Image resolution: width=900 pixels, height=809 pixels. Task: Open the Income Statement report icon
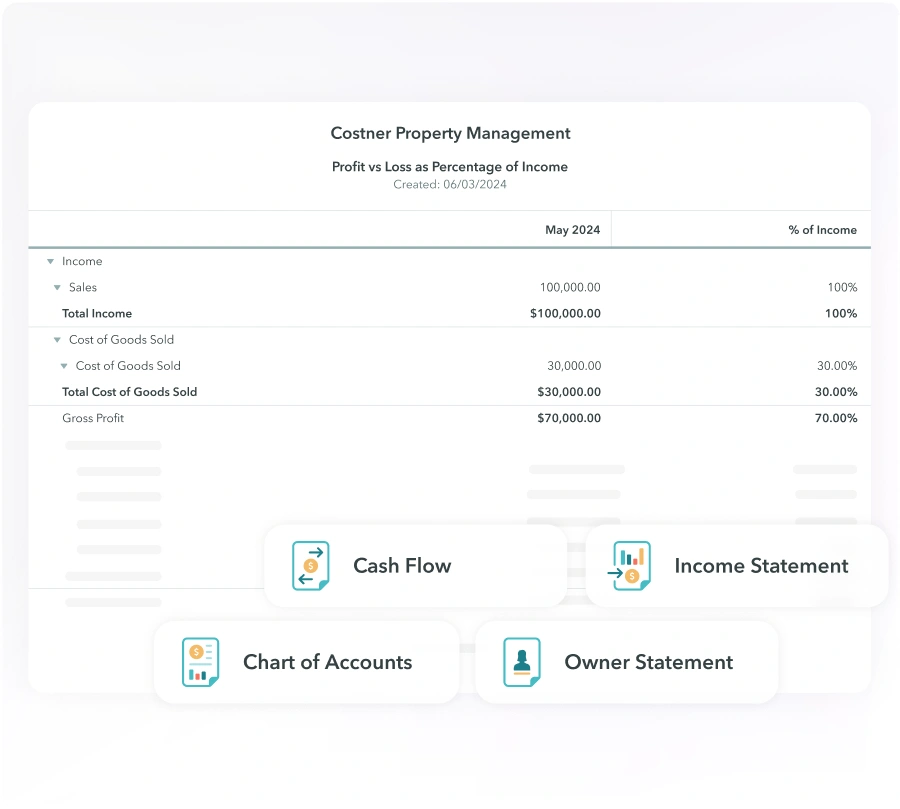click(x=630, y=565)
